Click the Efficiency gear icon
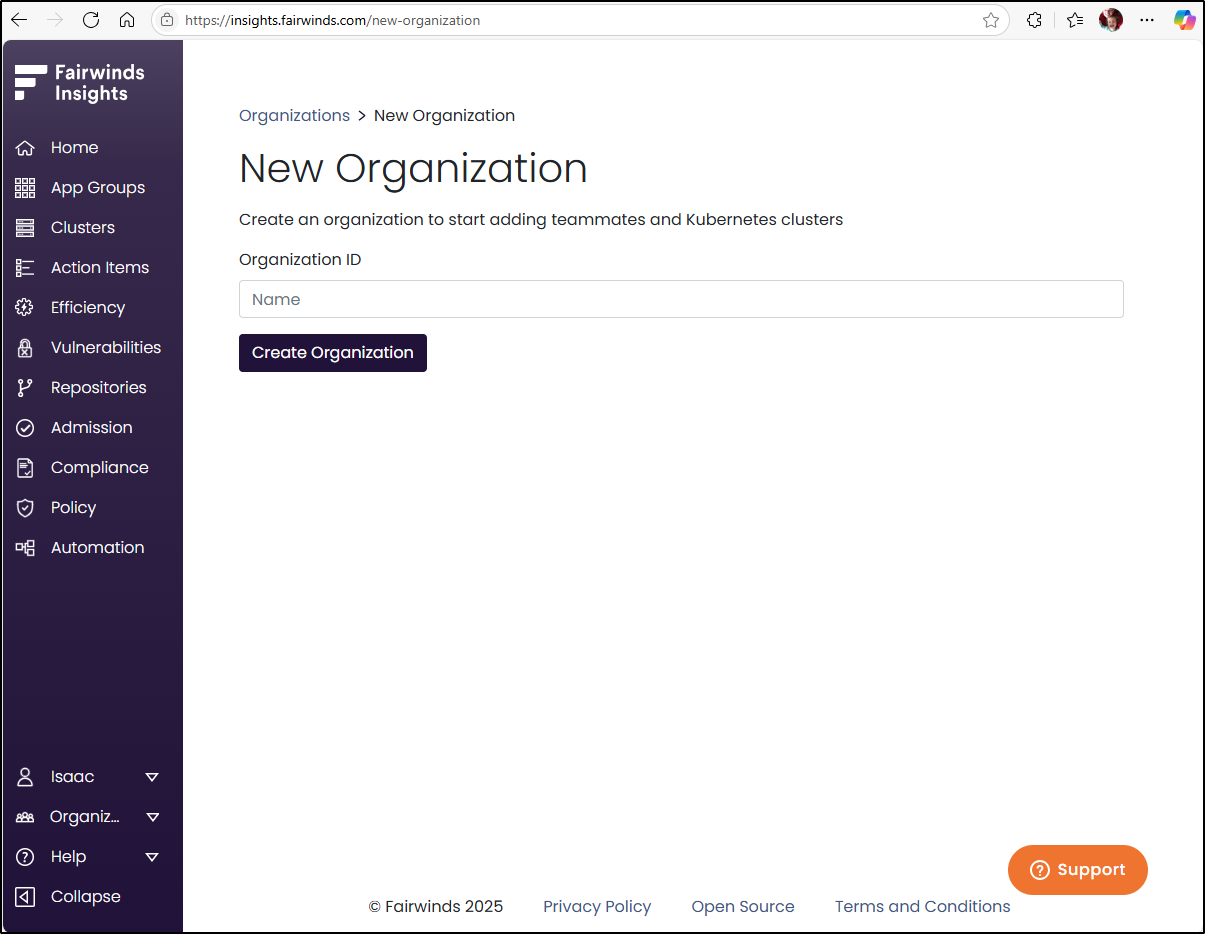1205x934 pixels. (x=26, y=308)
